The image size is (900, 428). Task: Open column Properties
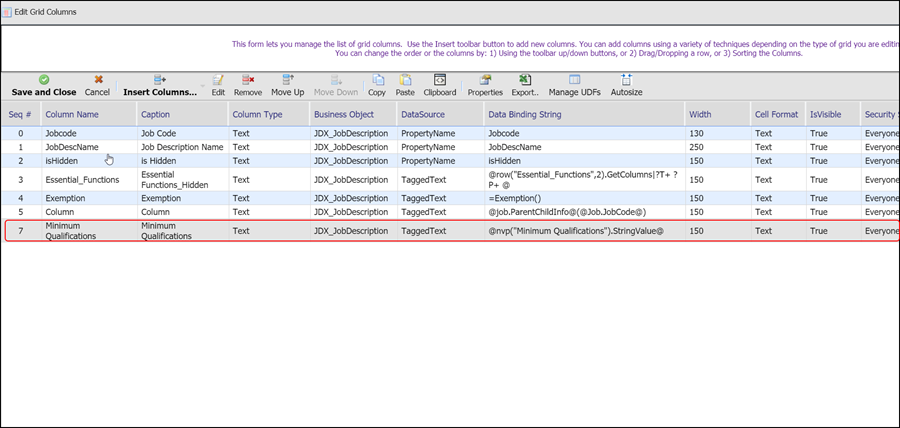pos(485,86)
